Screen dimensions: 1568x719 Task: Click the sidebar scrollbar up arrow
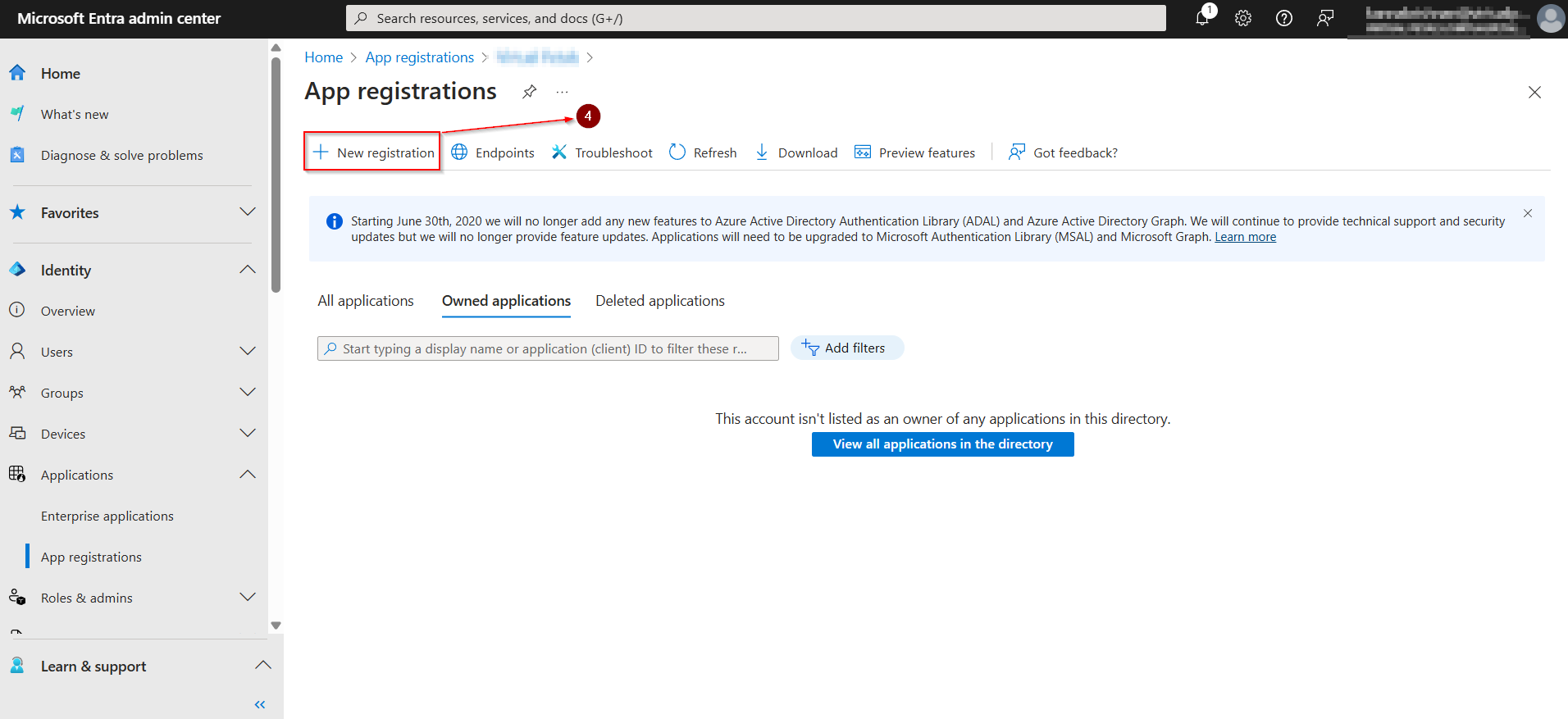(276, 48)
